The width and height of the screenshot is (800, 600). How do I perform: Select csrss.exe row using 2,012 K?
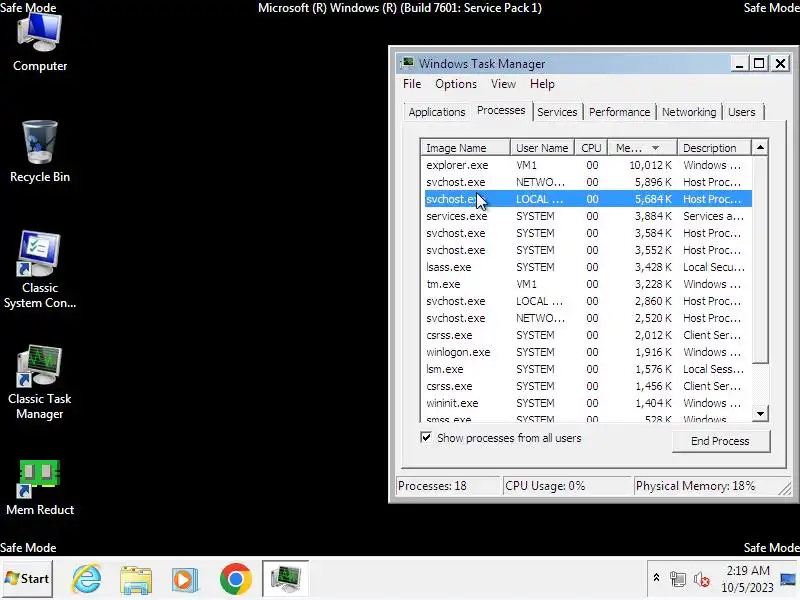pos(587,335)
